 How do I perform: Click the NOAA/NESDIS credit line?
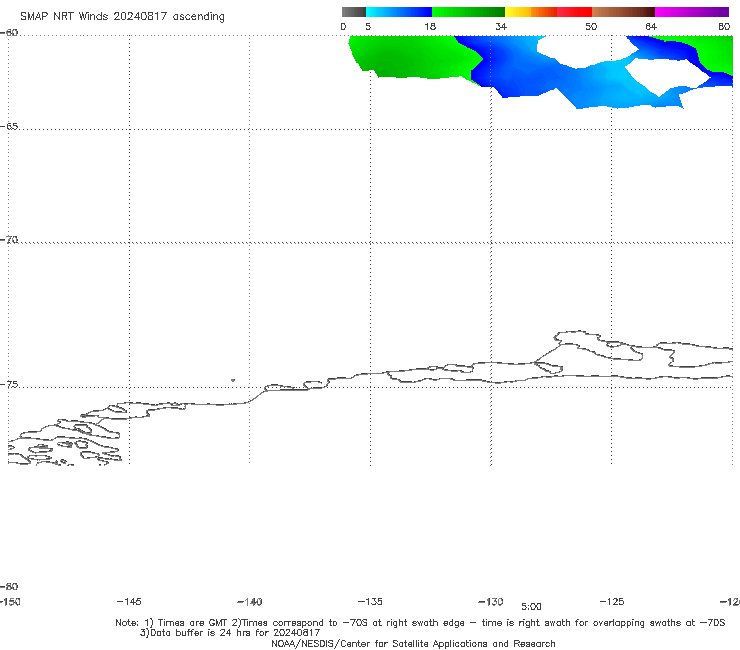(413, 644)
